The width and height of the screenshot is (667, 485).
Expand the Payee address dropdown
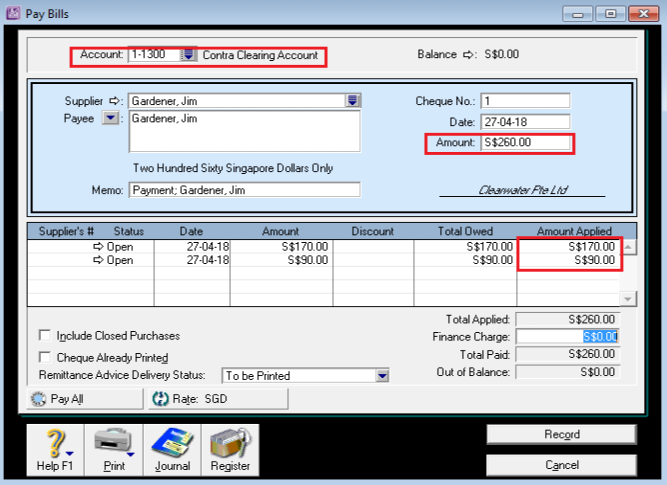point(111,118)
